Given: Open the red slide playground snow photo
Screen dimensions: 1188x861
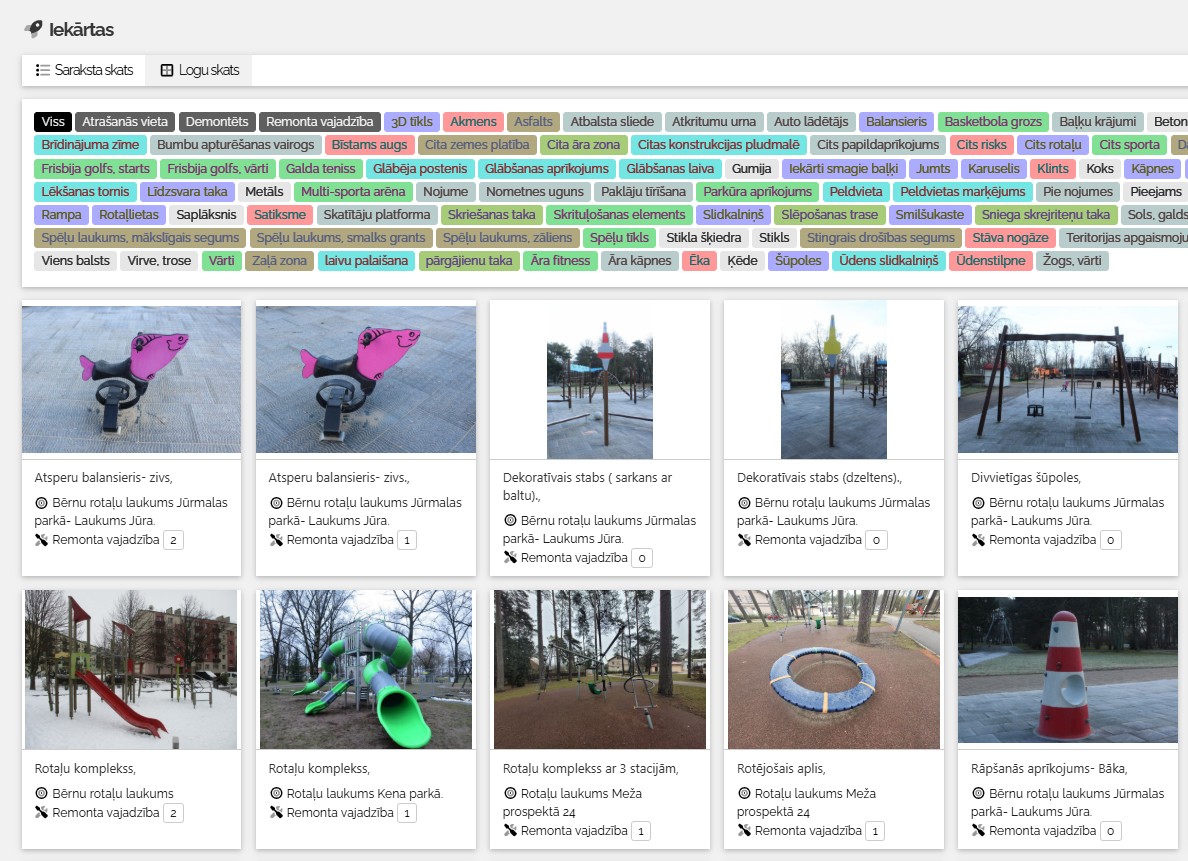Looking at the screenshot, I should coord(131,669).
